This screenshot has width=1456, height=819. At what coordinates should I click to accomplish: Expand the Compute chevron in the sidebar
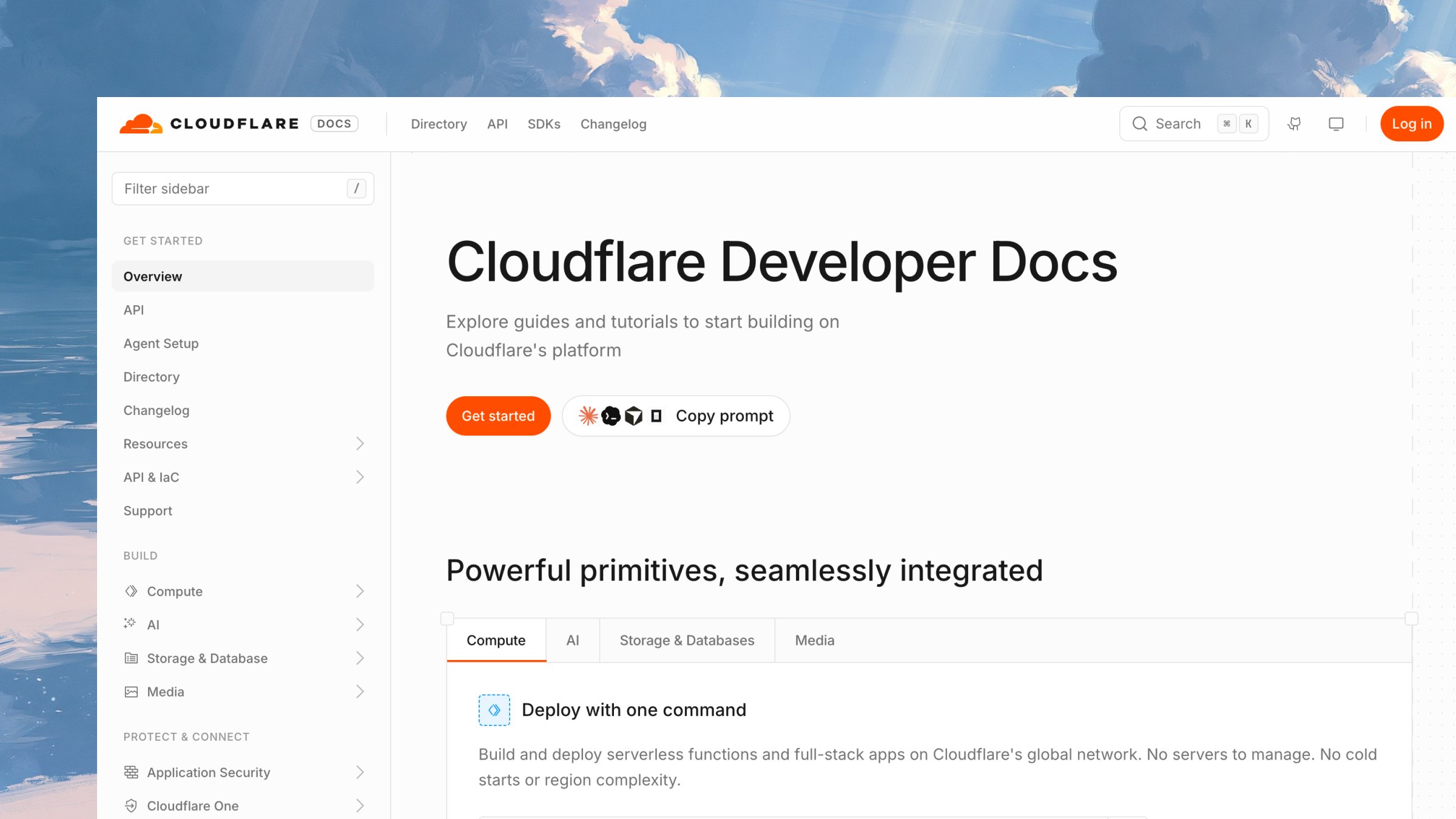point(360,591)
